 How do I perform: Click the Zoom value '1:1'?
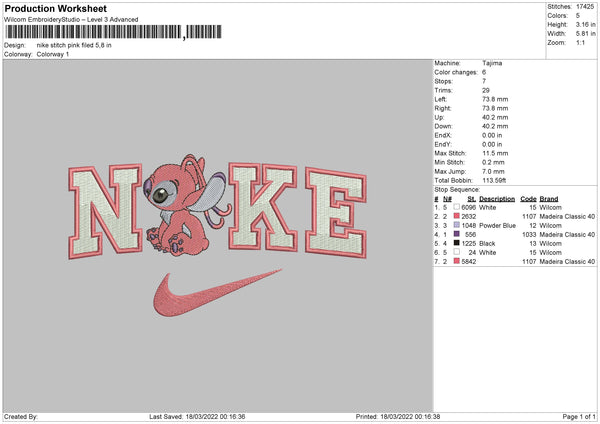point(580,42)
